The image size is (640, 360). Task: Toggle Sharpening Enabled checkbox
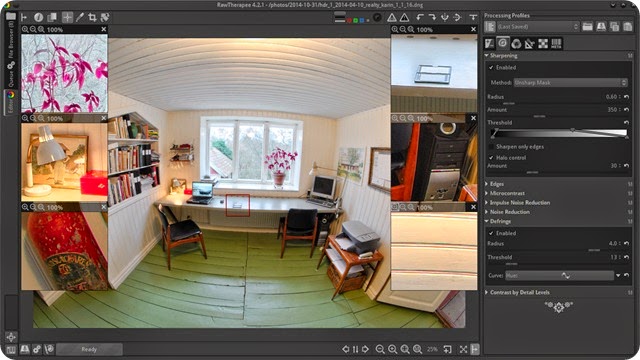(x=491, y=68)
